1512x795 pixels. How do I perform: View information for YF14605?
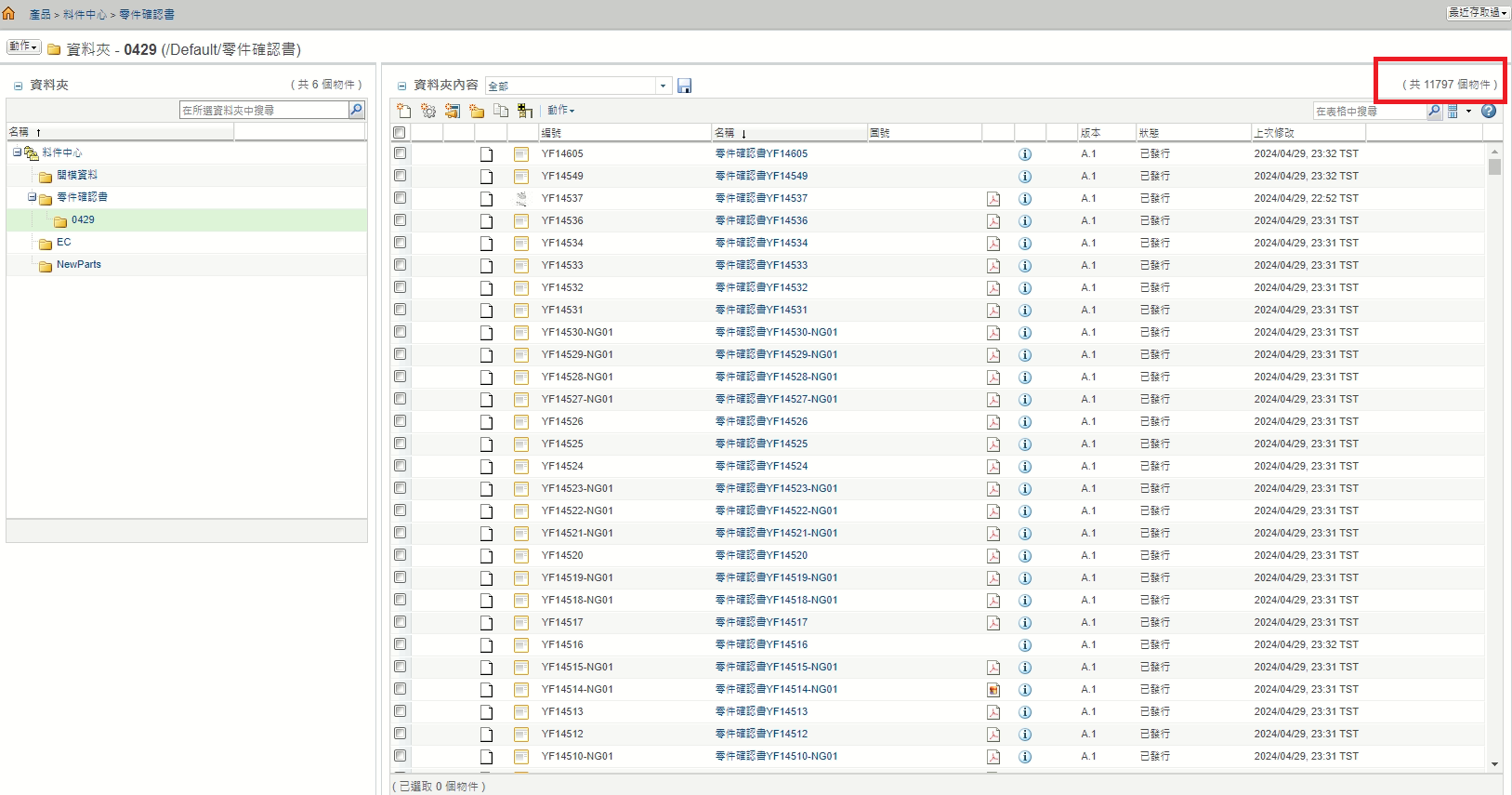pos(1025,154)
